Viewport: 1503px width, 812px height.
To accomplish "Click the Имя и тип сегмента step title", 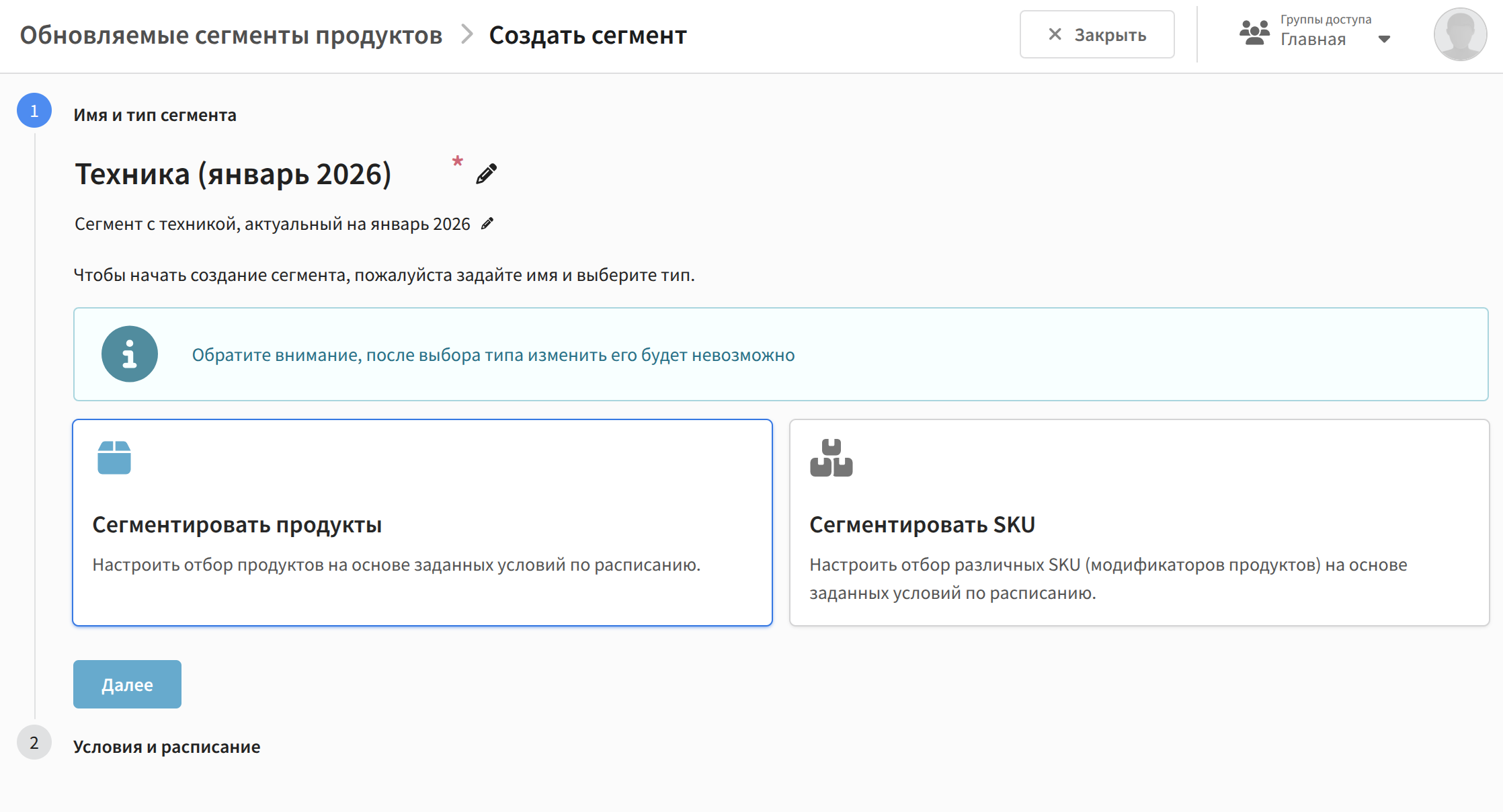I will click(x=155, y=116).
